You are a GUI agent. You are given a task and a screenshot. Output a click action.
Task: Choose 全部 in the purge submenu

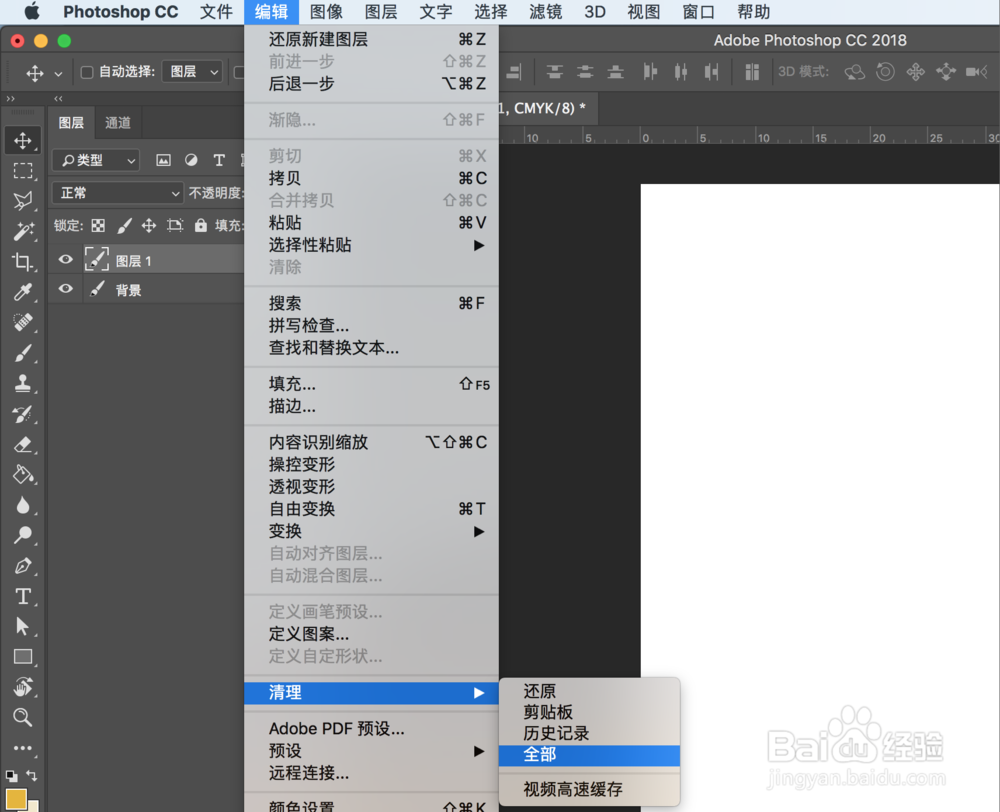pyautogui.click(x=589, y=755)
